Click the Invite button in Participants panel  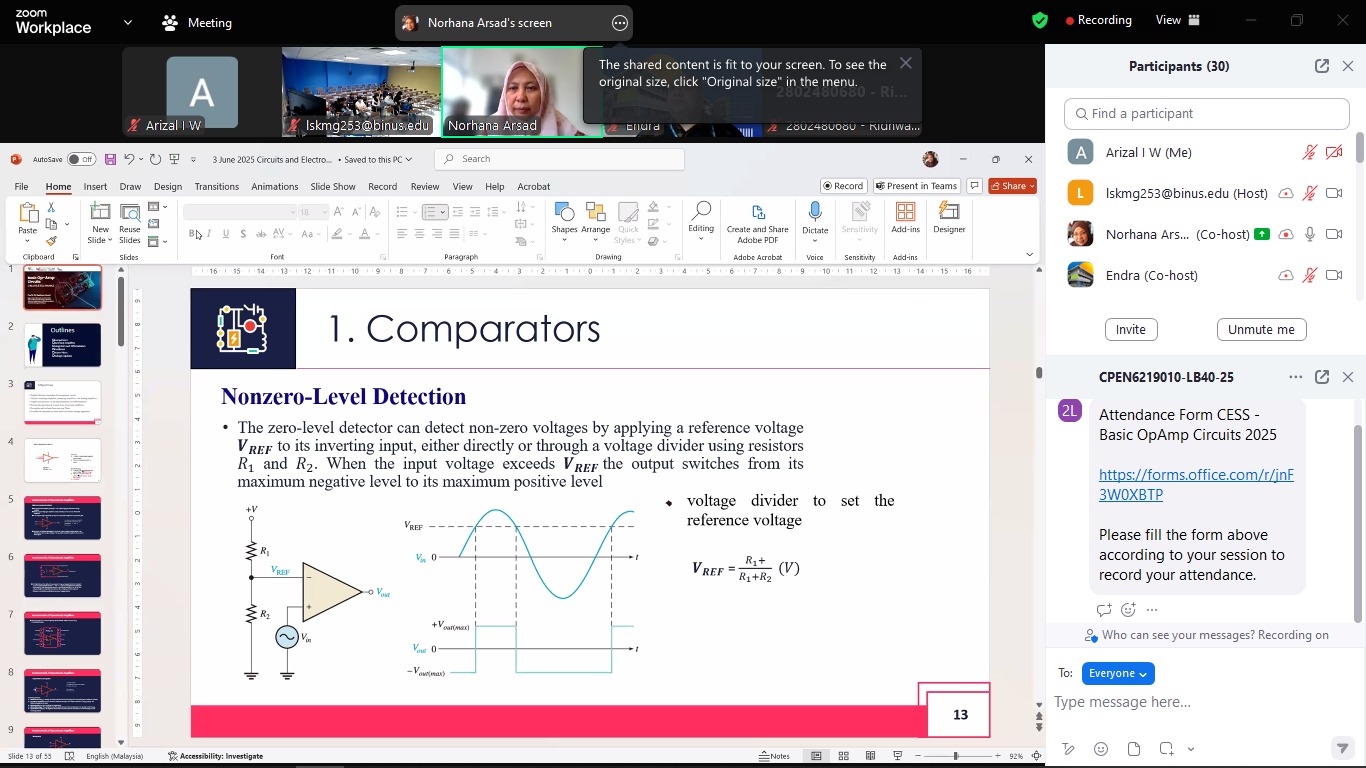point(1131,330)
